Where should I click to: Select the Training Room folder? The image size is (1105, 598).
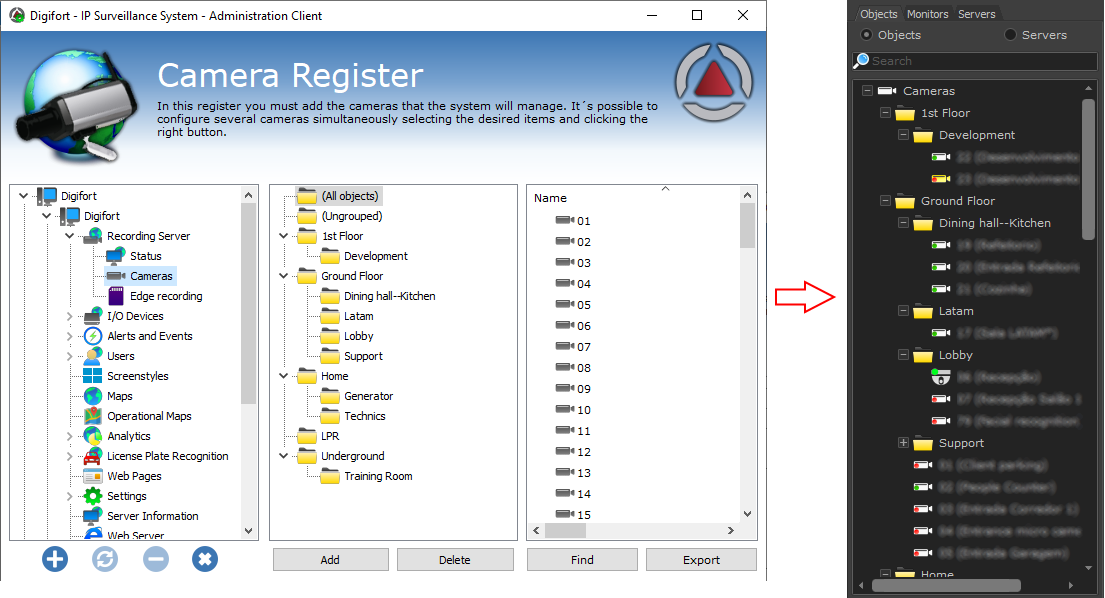coord(378,476)
